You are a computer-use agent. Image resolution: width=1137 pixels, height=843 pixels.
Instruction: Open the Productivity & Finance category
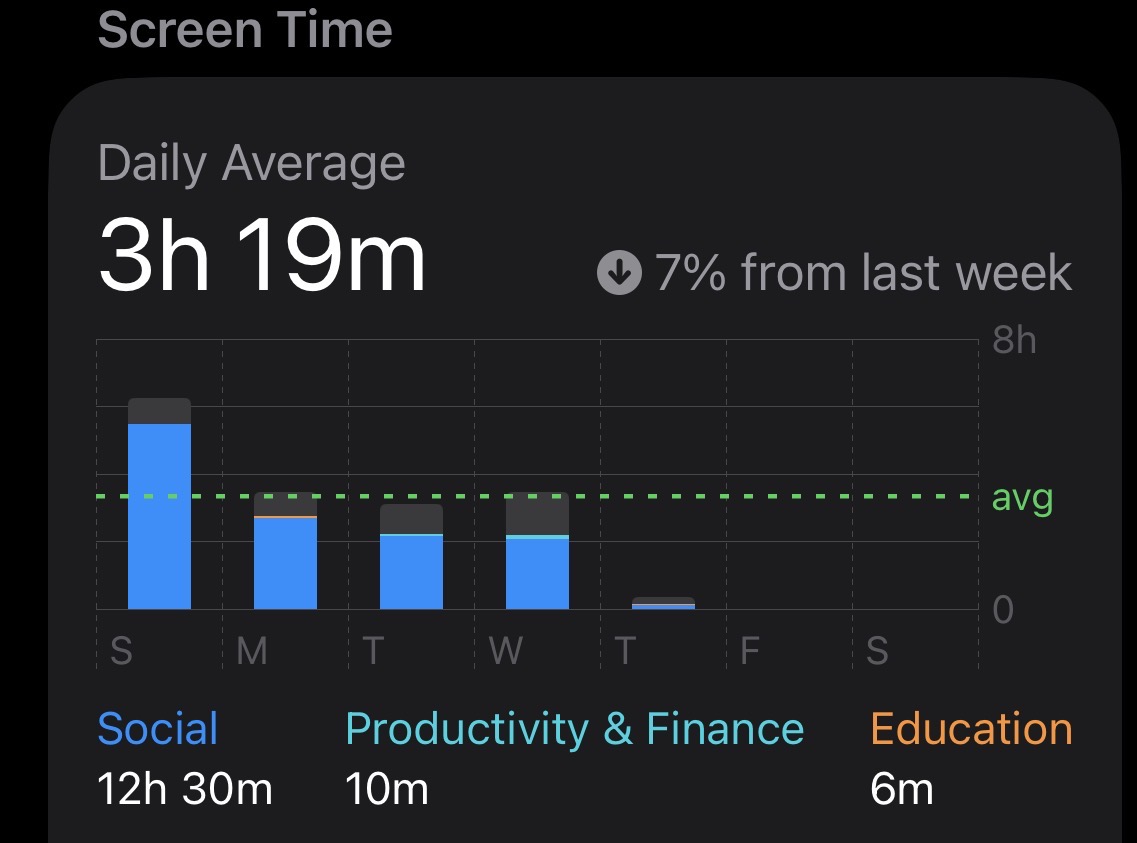(x=574, y=729)
